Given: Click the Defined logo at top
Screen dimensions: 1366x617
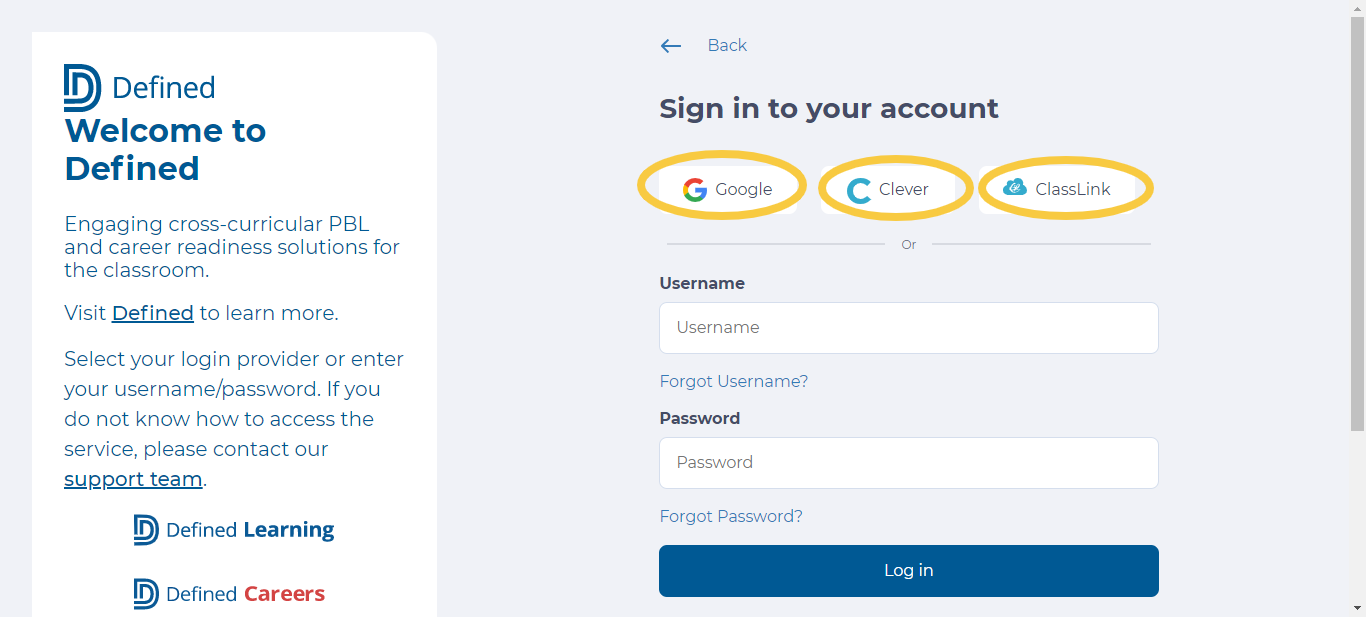Looking at the screenshot, I should [140, 88].
